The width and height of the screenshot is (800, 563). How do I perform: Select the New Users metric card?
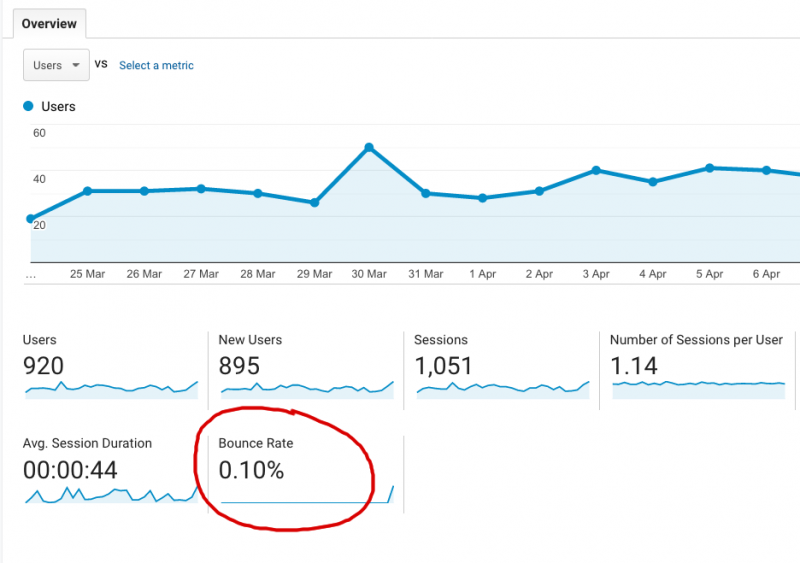[305, 365]
